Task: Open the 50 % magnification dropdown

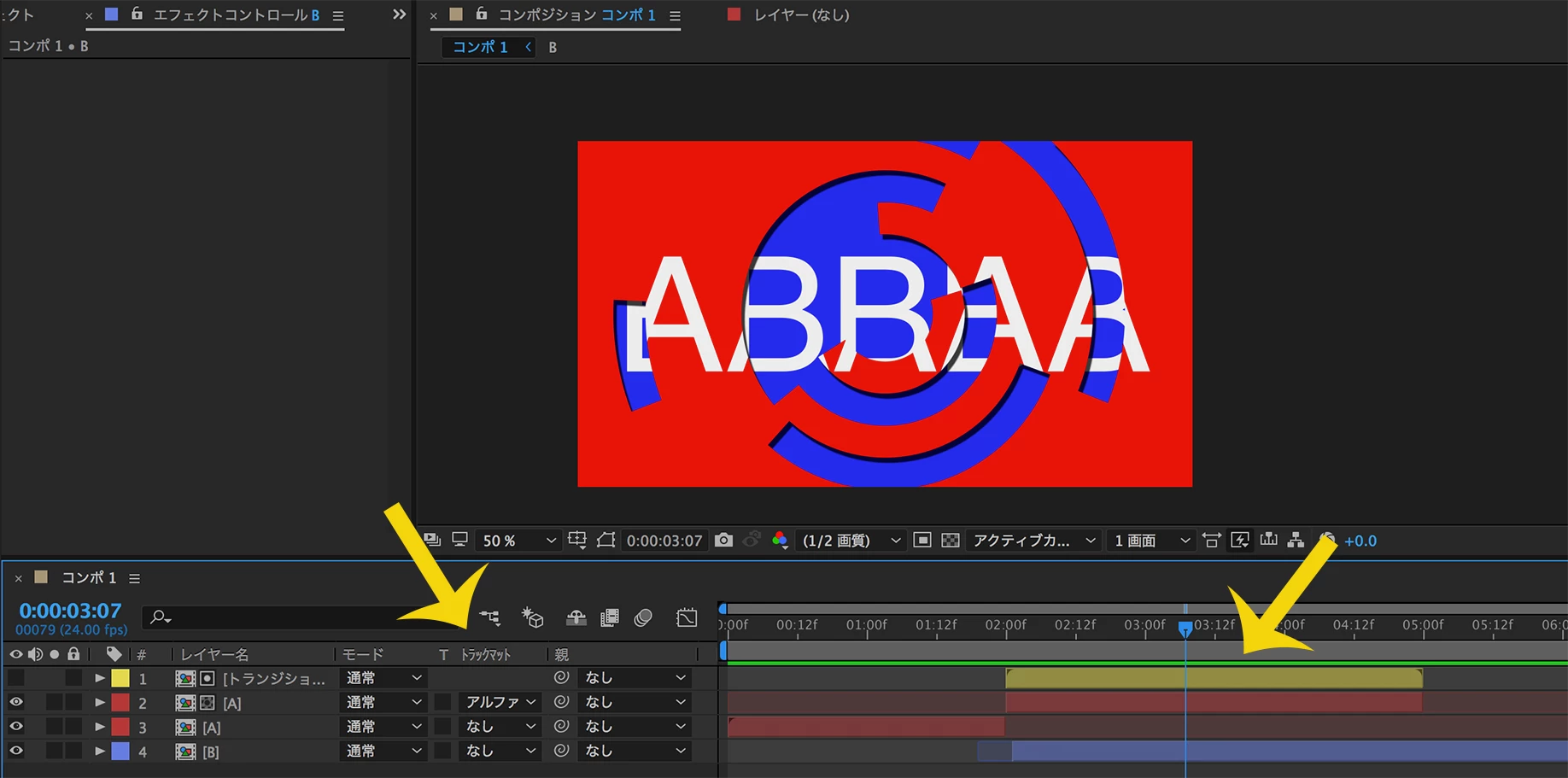Action: point(518,541)
